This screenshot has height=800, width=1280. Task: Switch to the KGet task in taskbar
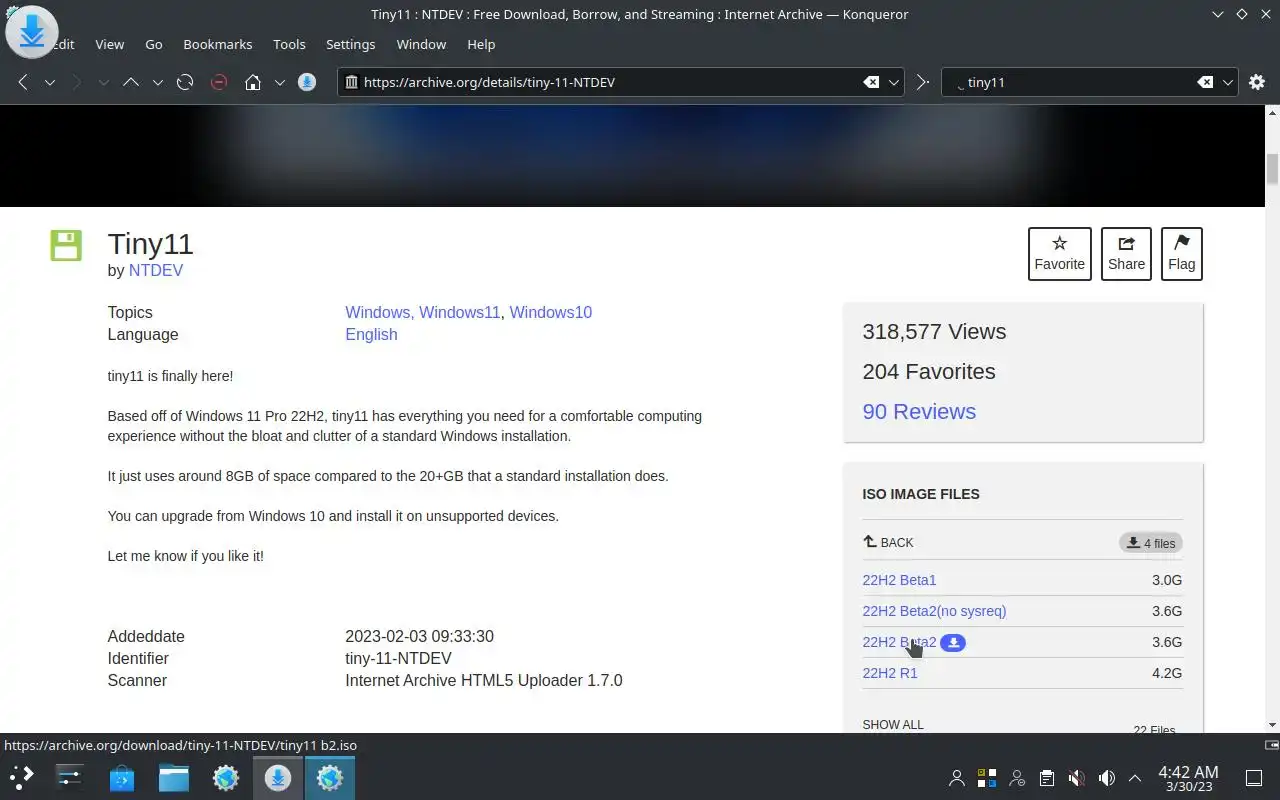click(278, 777)
